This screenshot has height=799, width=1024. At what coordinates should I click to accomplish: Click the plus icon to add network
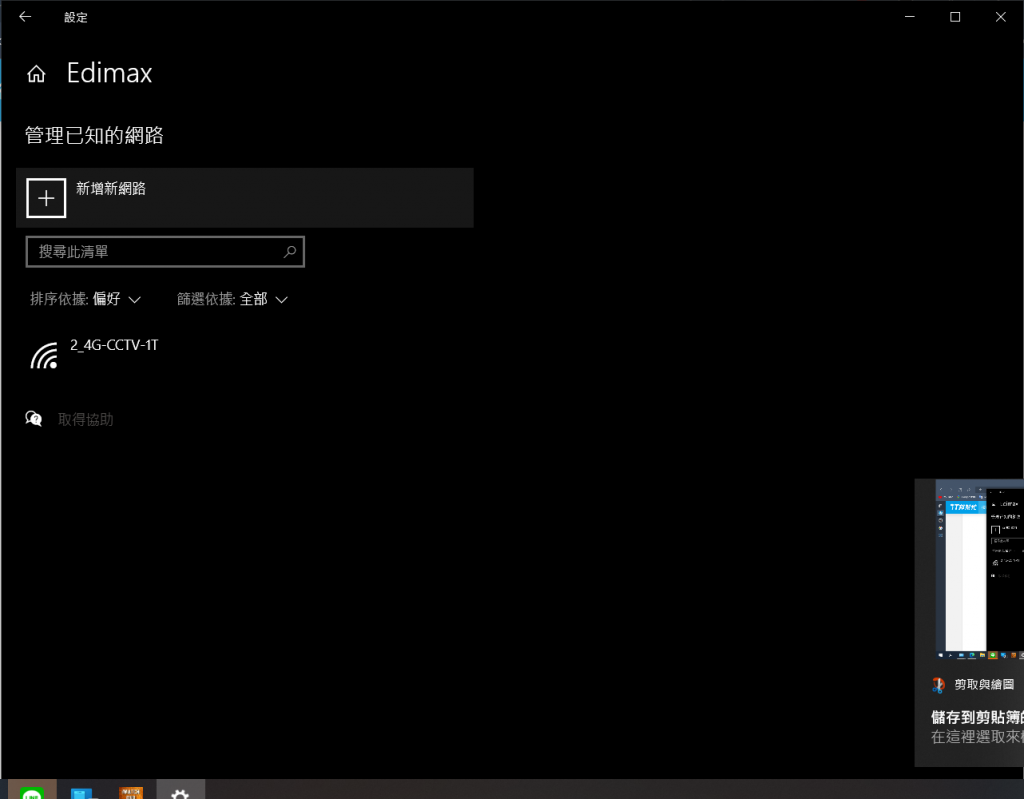(x=46, y=198)
